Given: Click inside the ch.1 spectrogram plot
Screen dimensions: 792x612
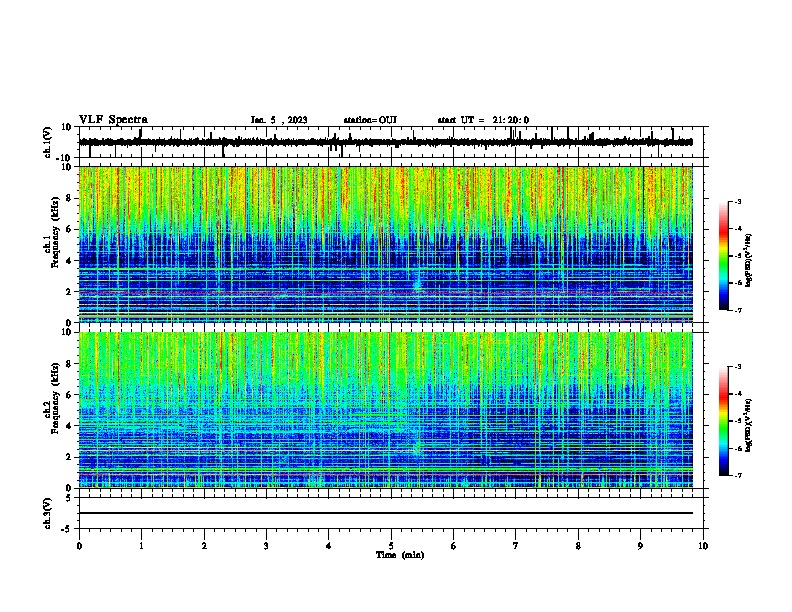Looking at the screenshot, I should pos(386,244).
